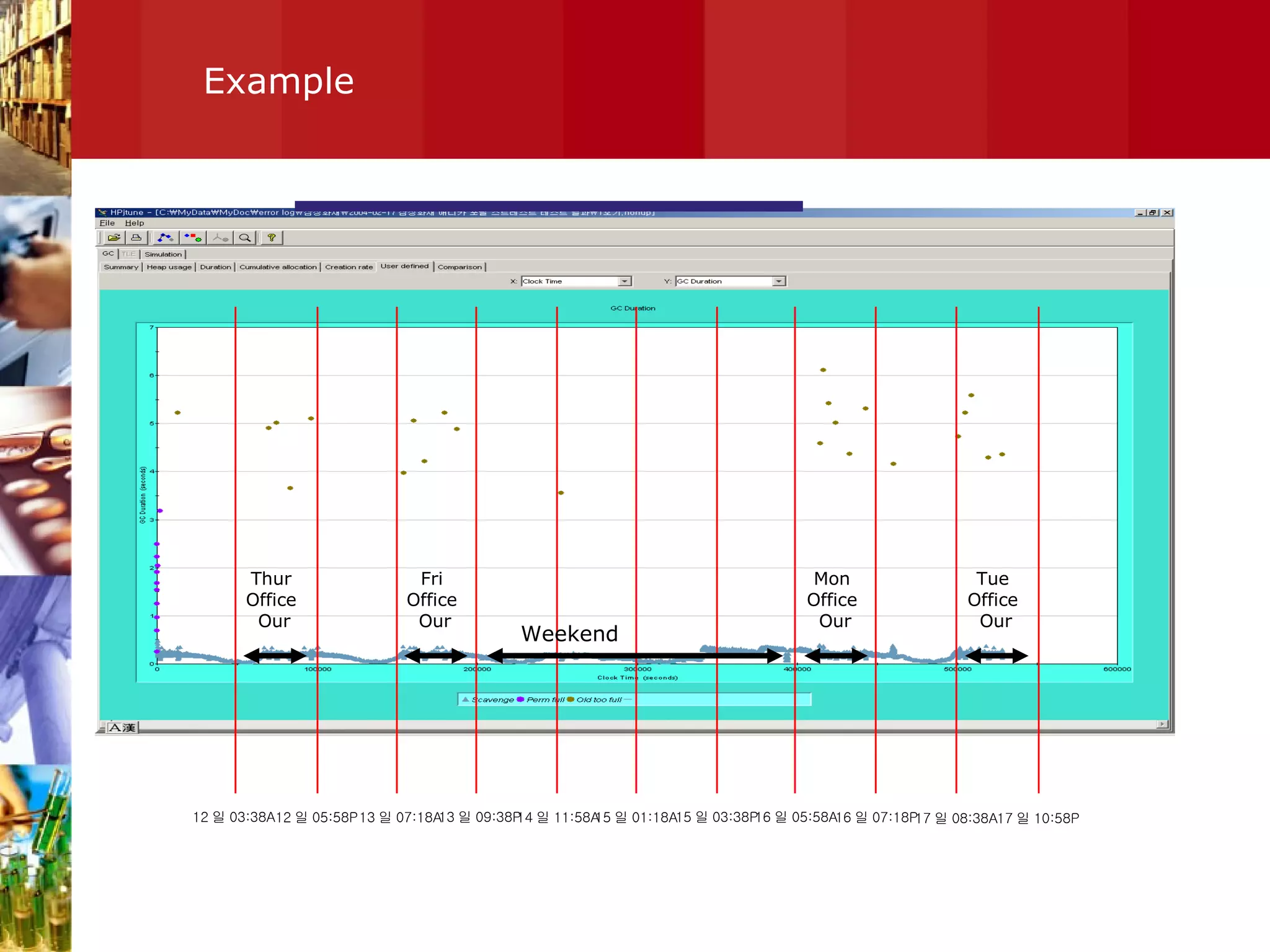Click the open file folder icon
Viewport: 1270px width, 952px height.
(114, 237)
